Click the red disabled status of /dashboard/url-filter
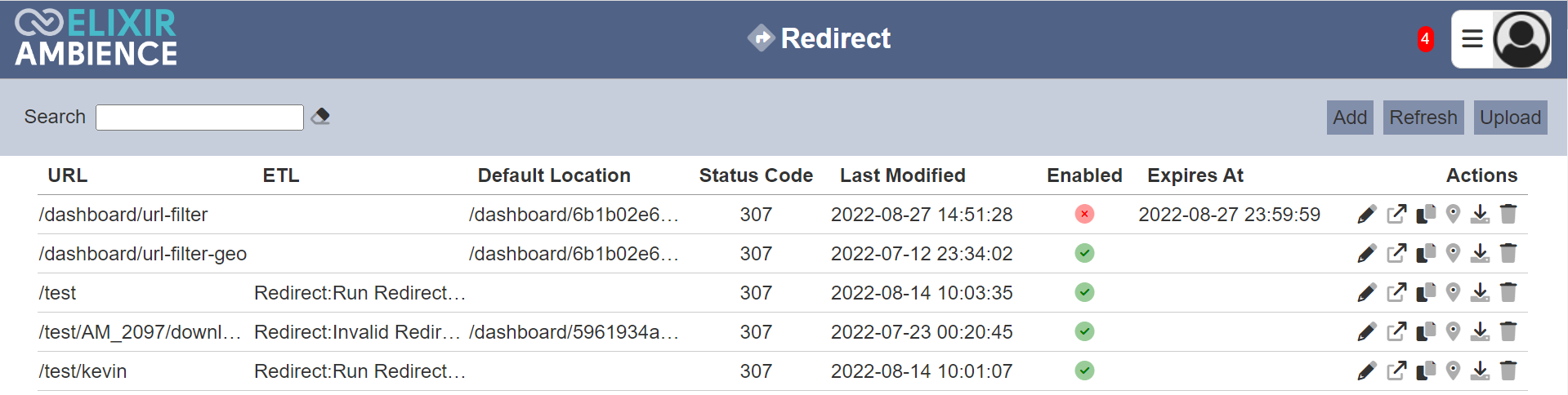The height and width of the screenshot is (395, 1568). click(x=1084, y=214)
